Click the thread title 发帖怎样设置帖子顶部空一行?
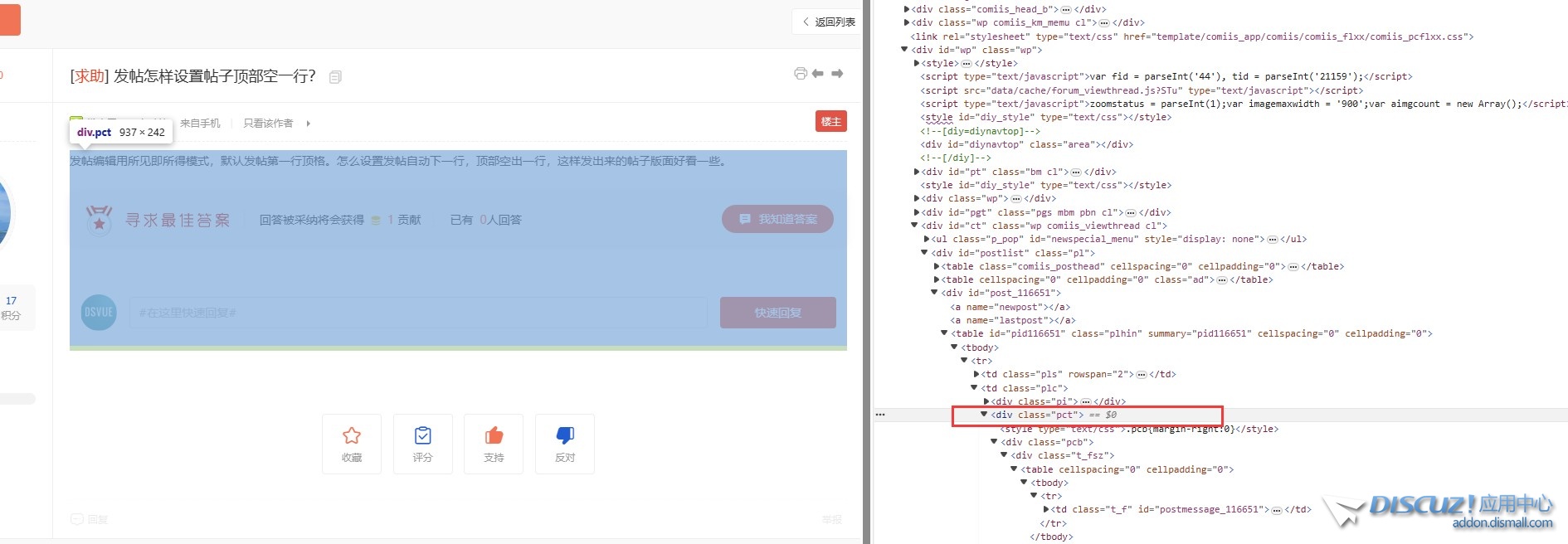The height and width of the screenshot is (544, 1568). point(215,76)
